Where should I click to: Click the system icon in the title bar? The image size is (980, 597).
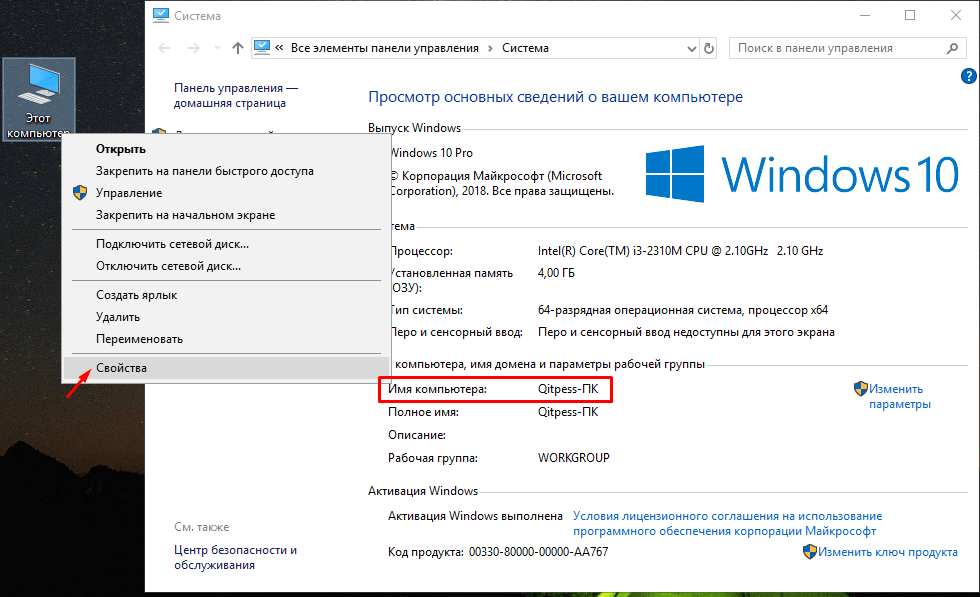pyautogui.click(x=161, y=16)
